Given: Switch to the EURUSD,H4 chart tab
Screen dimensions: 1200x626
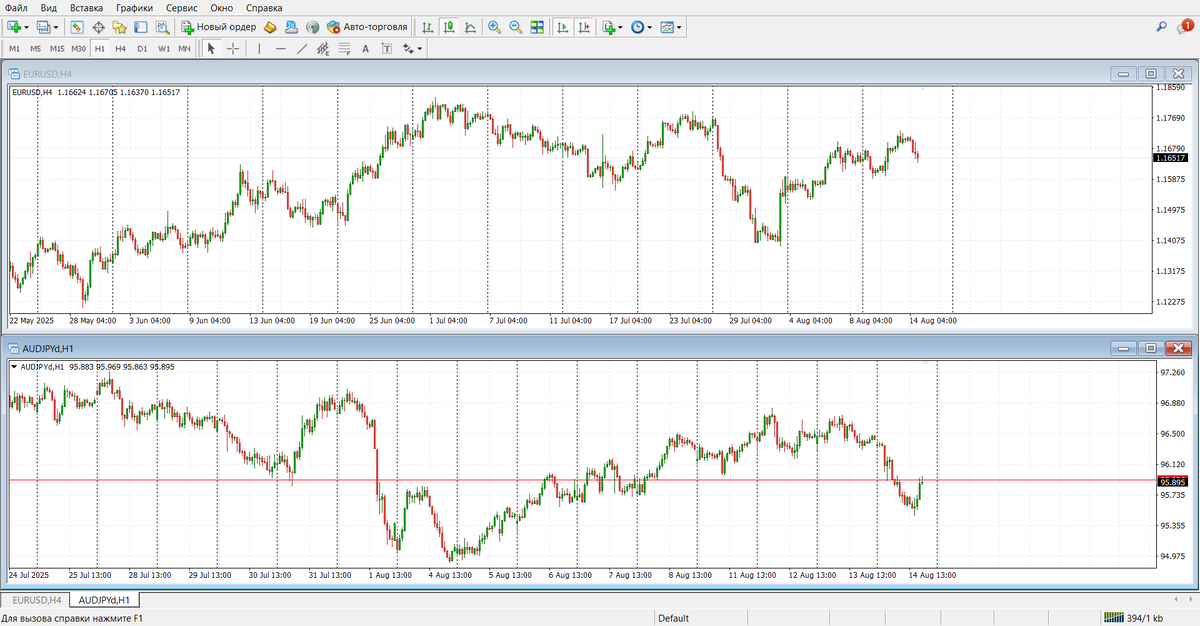Looking at the screenshot, I should click(x=37, y=600).
